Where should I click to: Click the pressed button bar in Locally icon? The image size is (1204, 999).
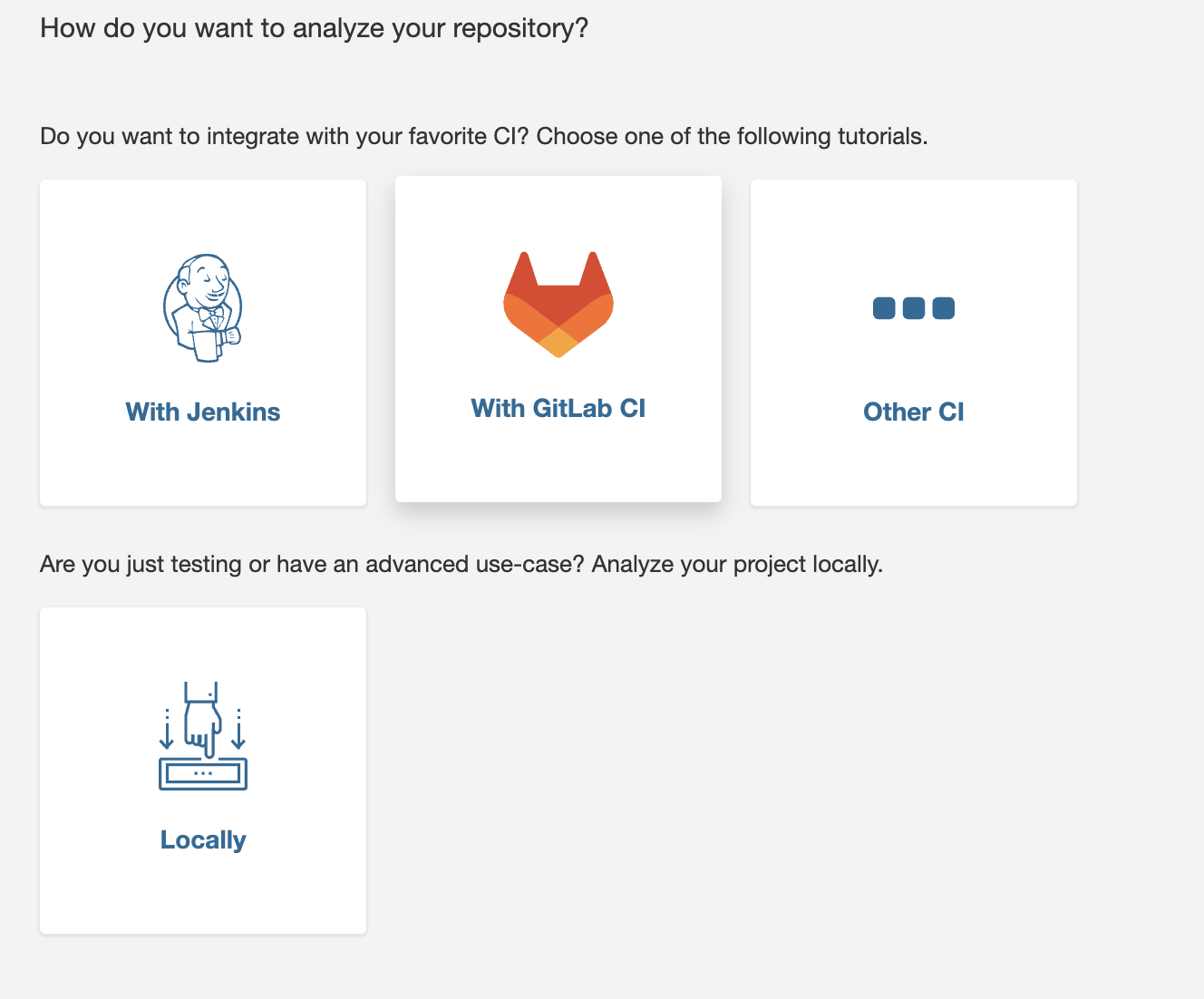point(203,773)
